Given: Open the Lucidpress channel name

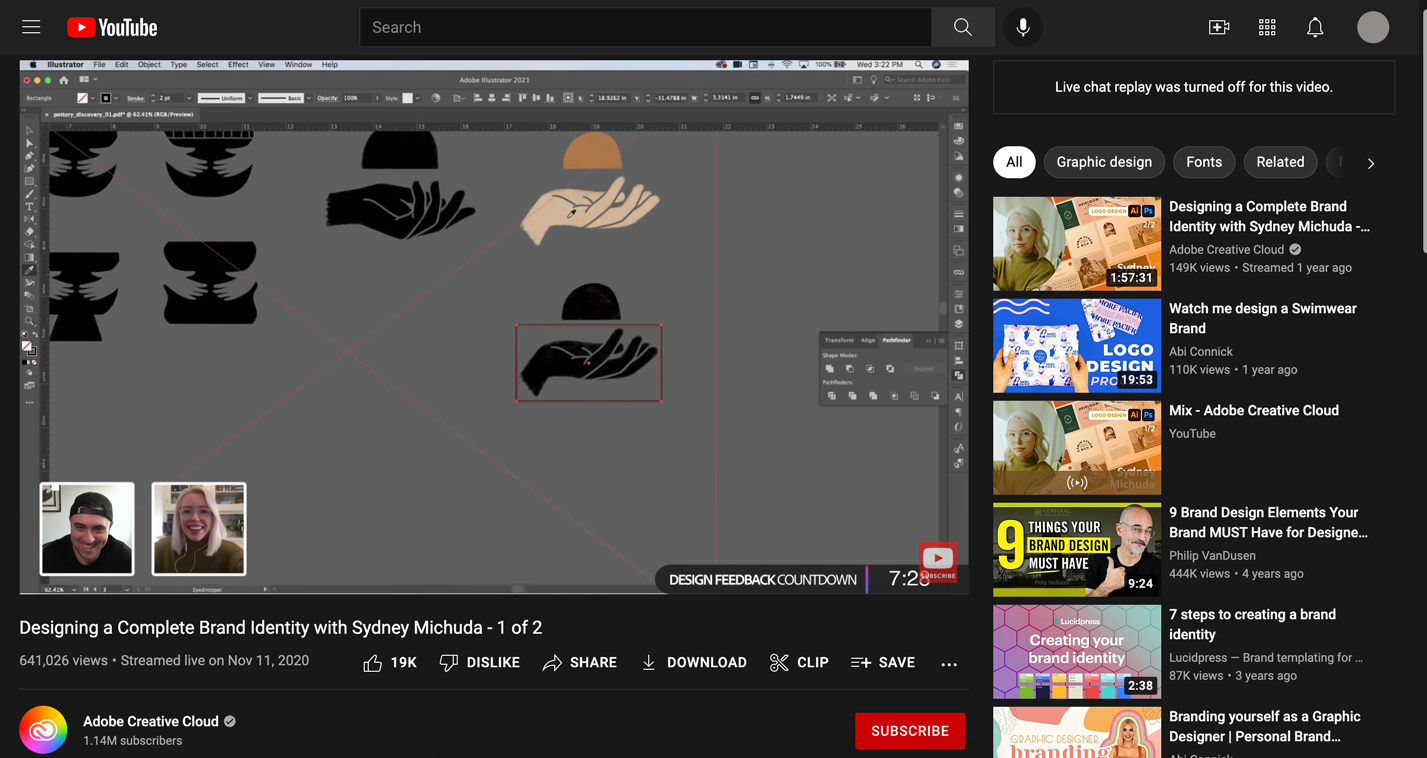Looking at the screenshot, I should [1266, 657].
